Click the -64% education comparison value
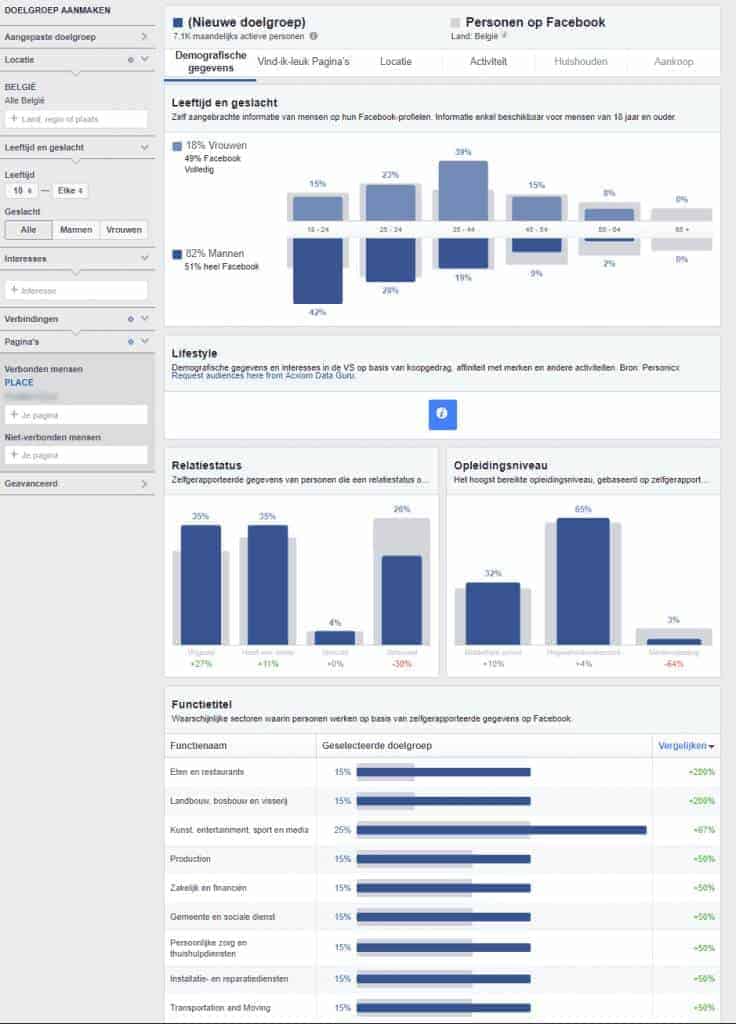 (x=674, y=664)
